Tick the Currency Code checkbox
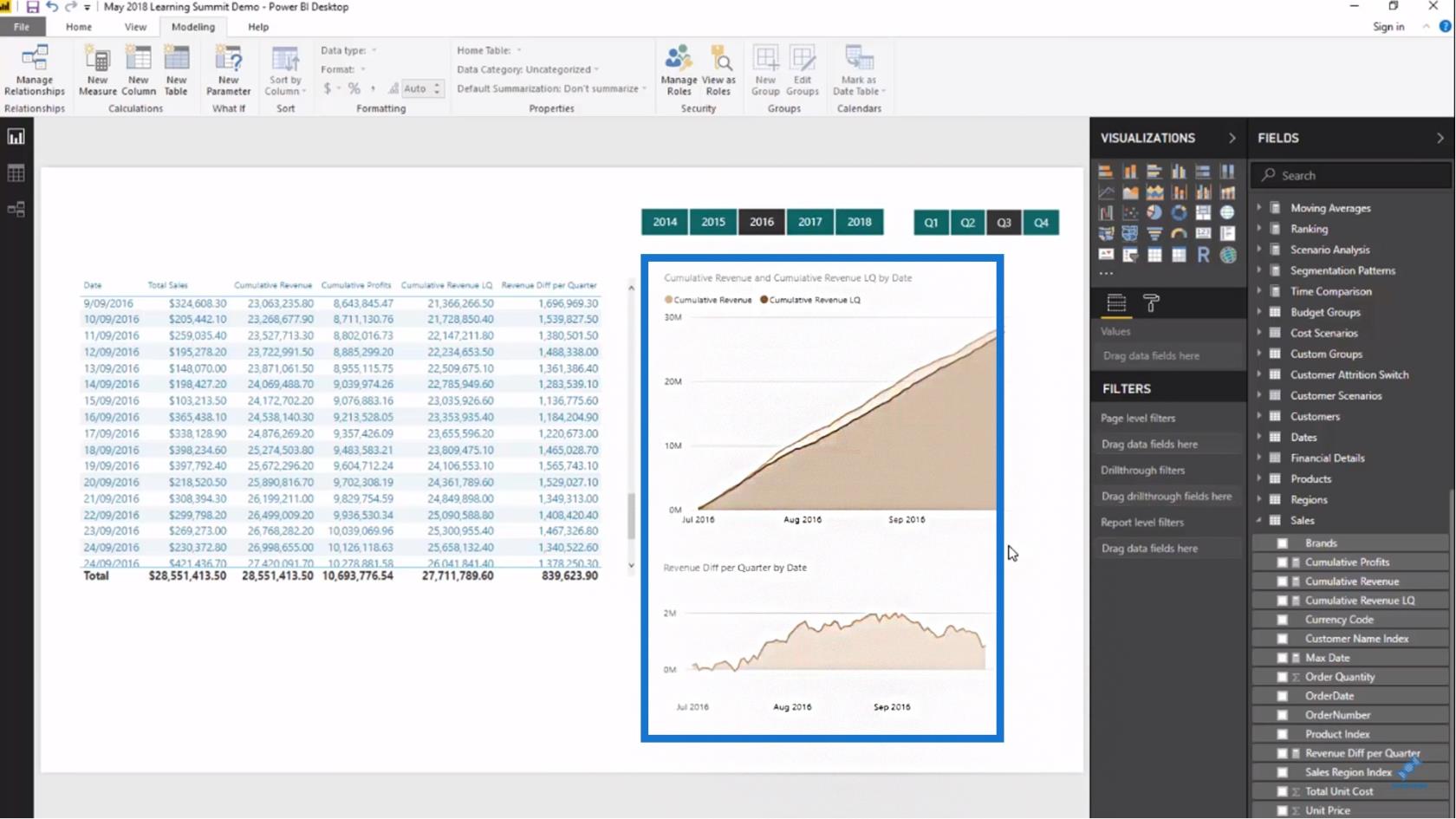1456x819 pixels. (1283, 620)
